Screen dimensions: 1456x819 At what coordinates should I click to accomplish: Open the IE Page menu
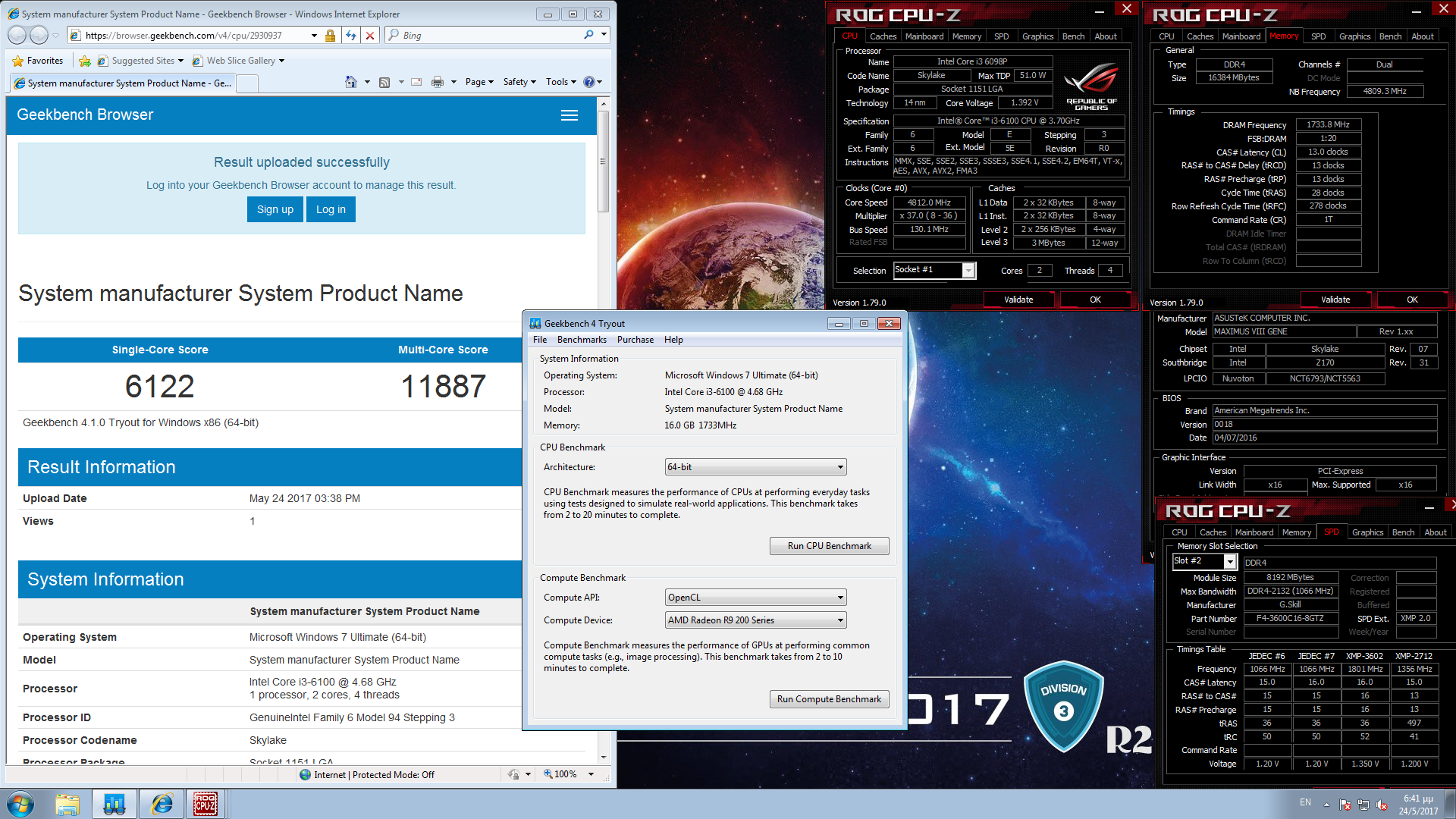pos(479,82)
